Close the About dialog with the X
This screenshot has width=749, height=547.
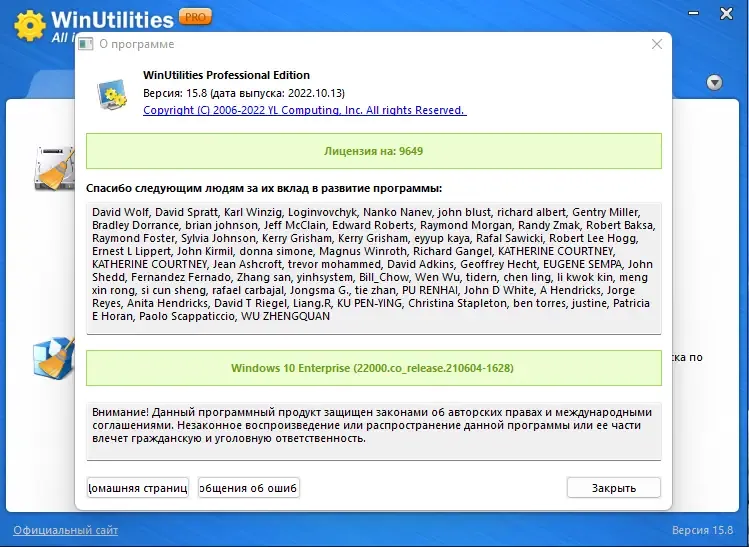(x=657, y=44)
